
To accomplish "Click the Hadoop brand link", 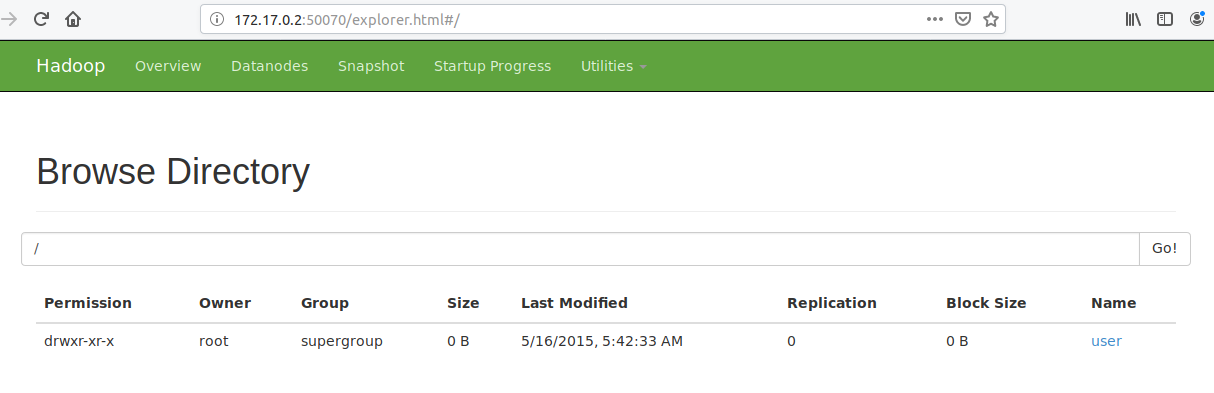I will (x=70, y=66).
